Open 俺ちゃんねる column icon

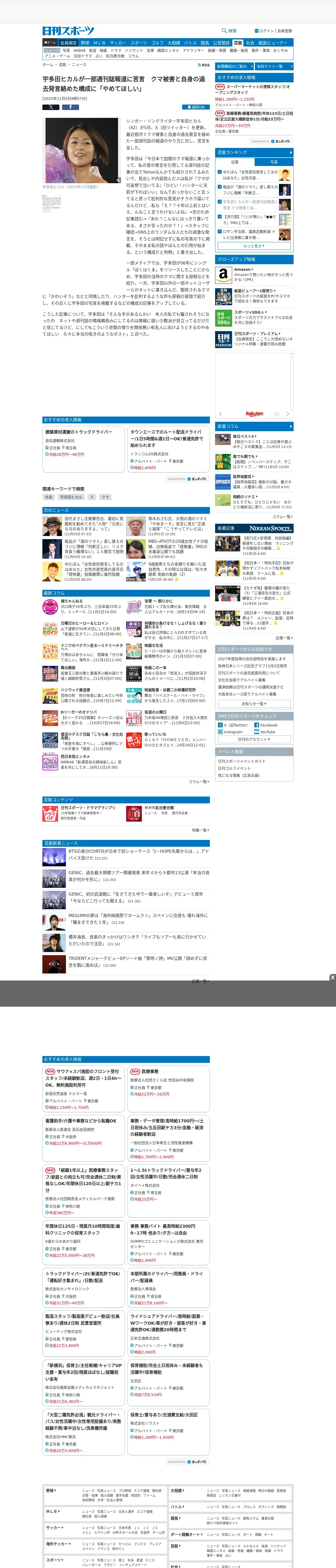pos(51,607)
